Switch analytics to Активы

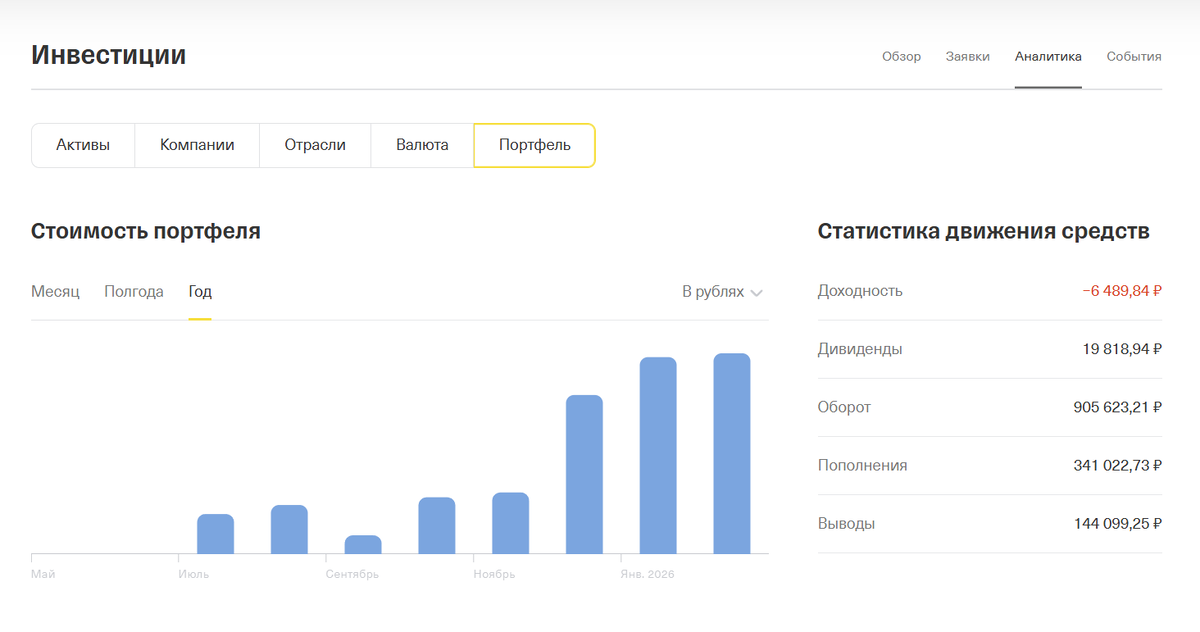[83, 145]
